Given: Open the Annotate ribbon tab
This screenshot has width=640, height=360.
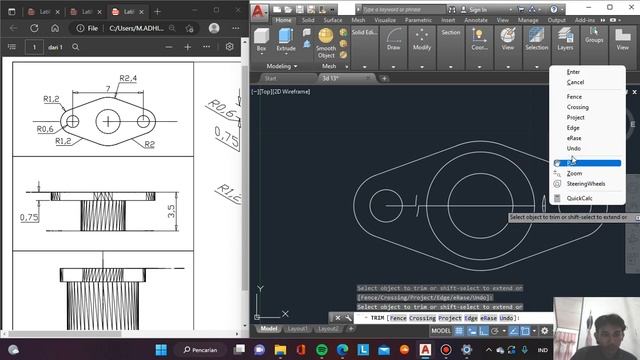Looking at the screenshot, I should click(476, 20).
